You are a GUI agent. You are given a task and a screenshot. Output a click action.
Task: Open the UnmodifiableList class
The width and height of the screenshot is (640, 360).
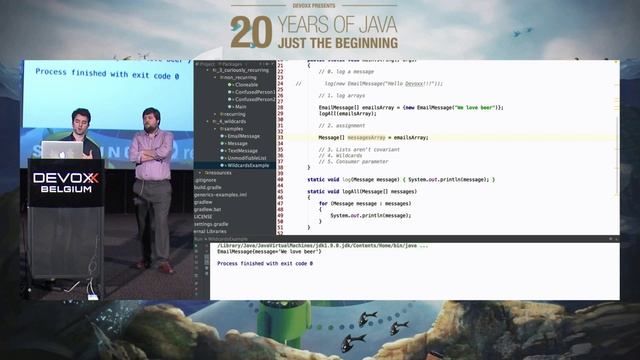(247, 158)
